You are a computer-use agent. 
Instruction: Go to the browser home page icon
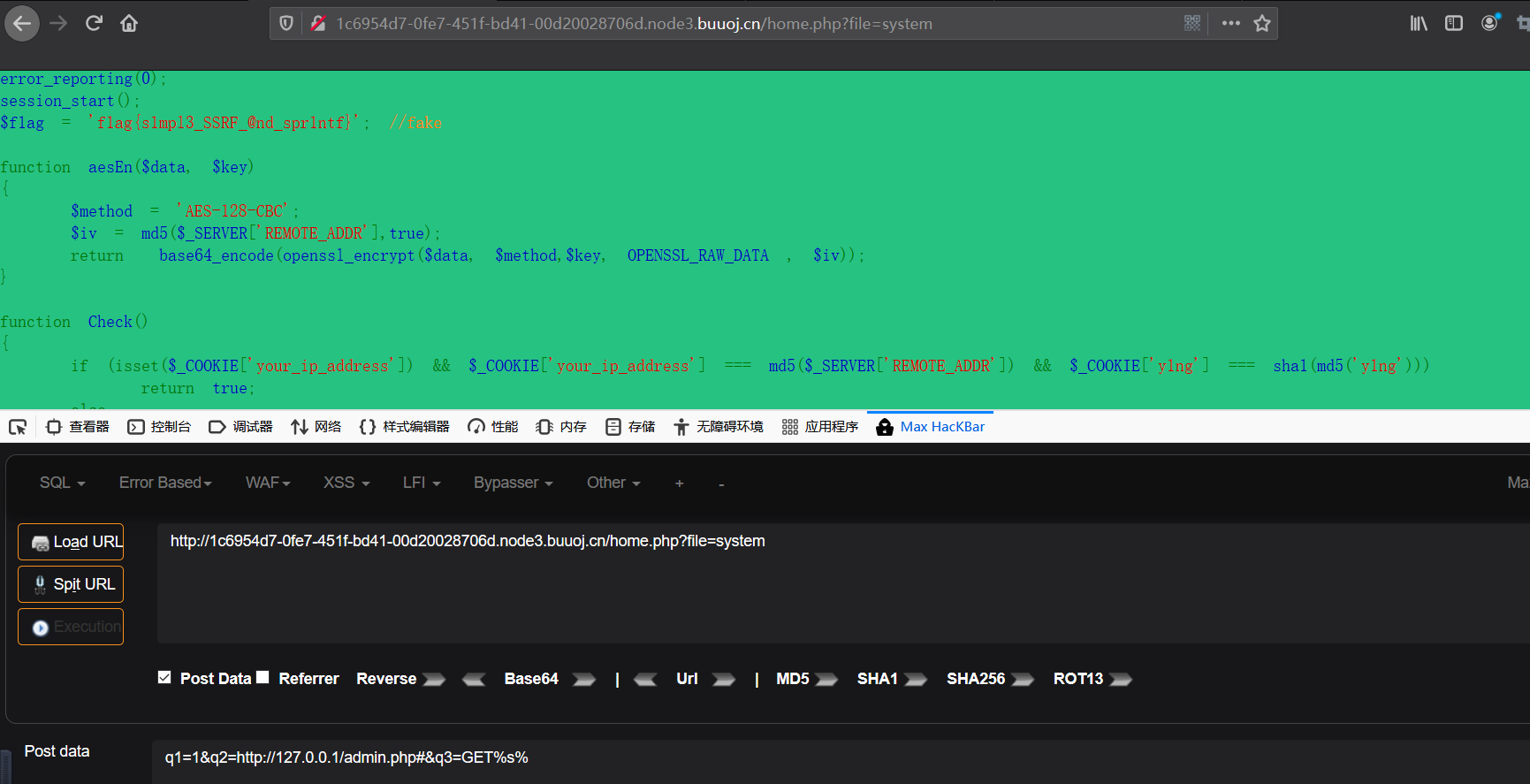(129, 24)
